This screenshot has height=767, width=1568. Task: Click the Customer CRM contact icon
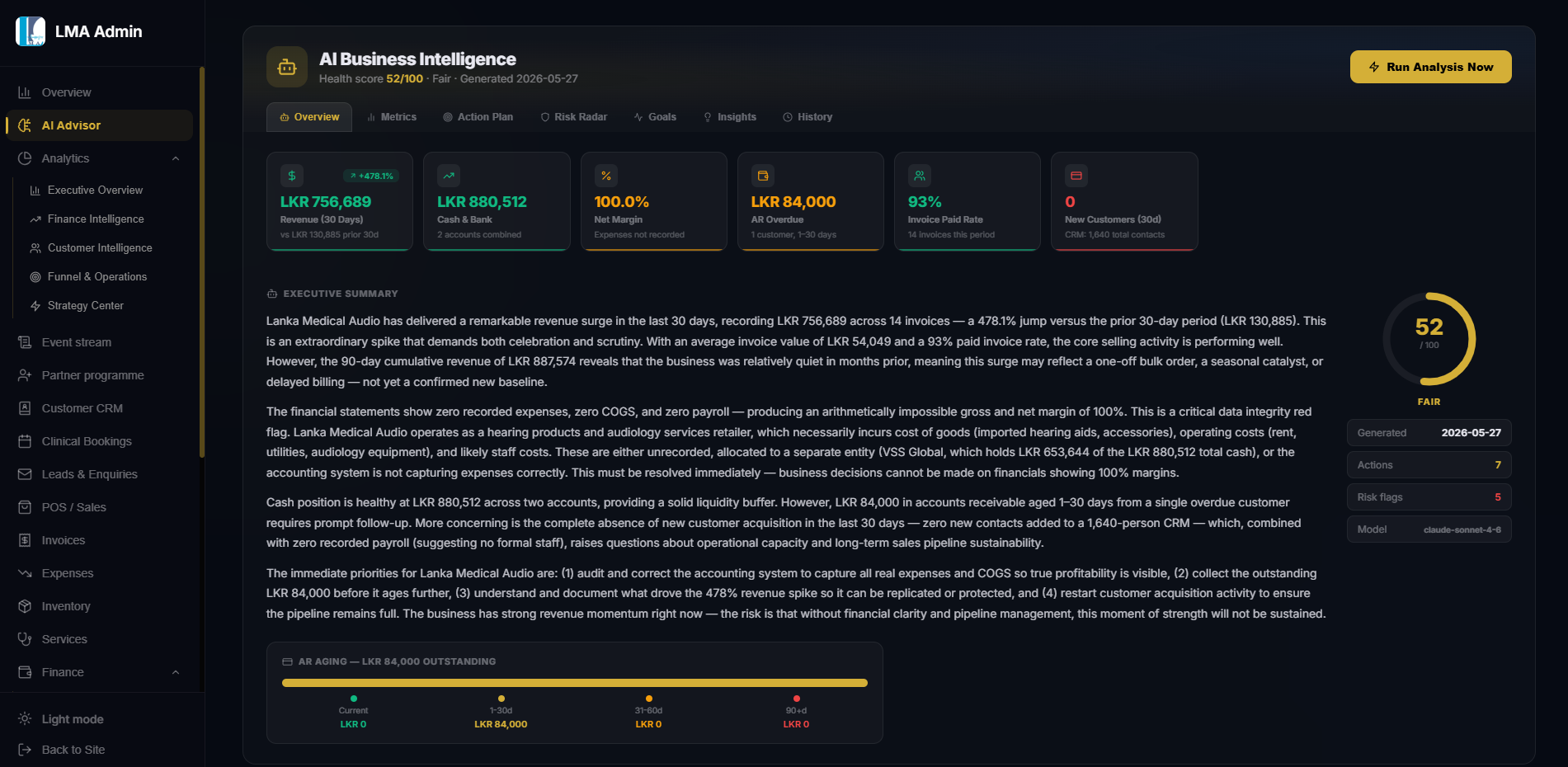25,408
